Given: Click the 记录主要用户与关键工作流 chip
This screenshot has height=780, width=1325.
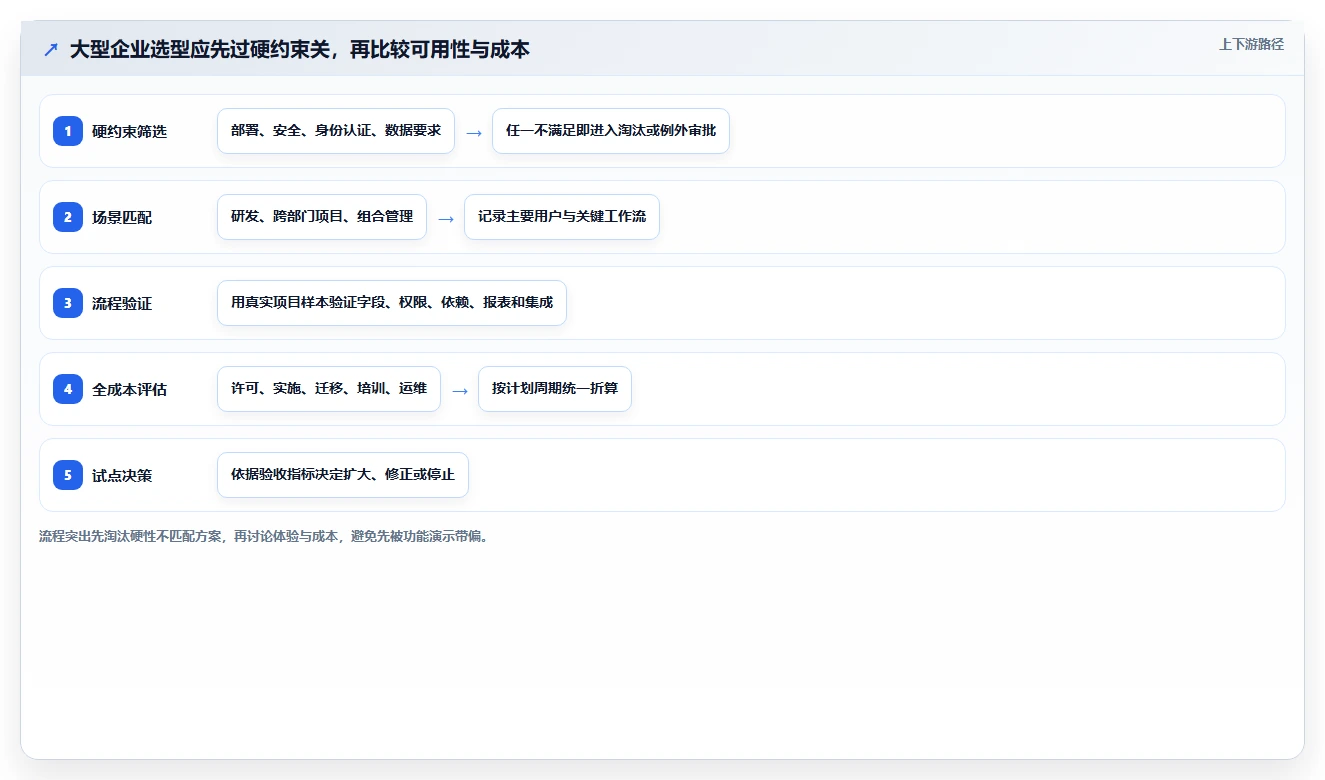Looking at the screenshot, I should pyautogui.click(x=562, y=217).
